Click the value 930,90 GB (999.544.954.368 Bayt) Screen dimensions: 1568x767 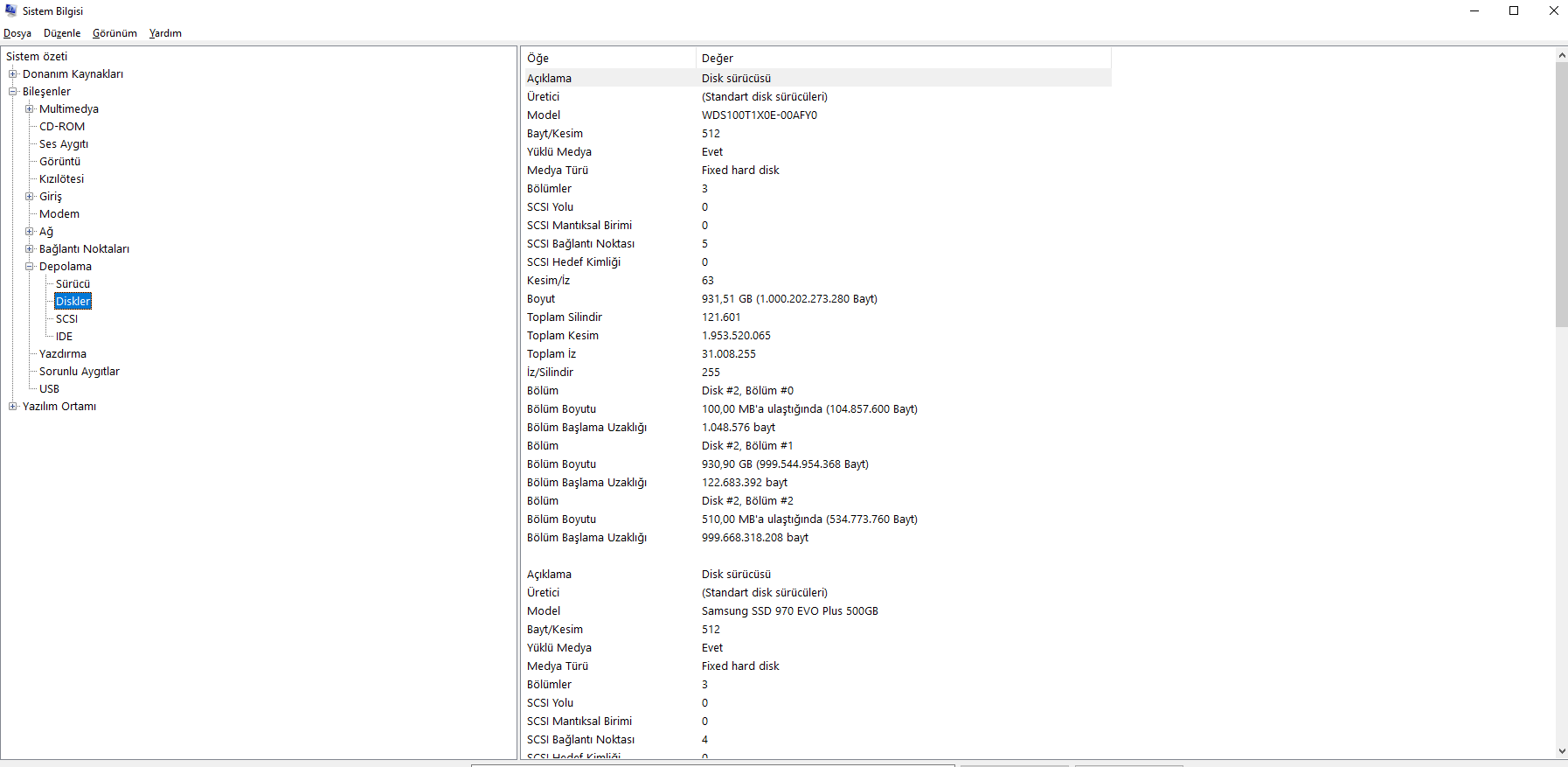[x=785, y=464]
